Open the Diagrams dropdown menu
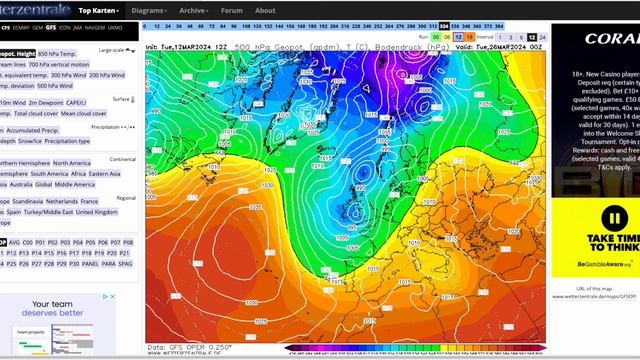640x360 pixels. pyautogui.click(x=149, y=11)
